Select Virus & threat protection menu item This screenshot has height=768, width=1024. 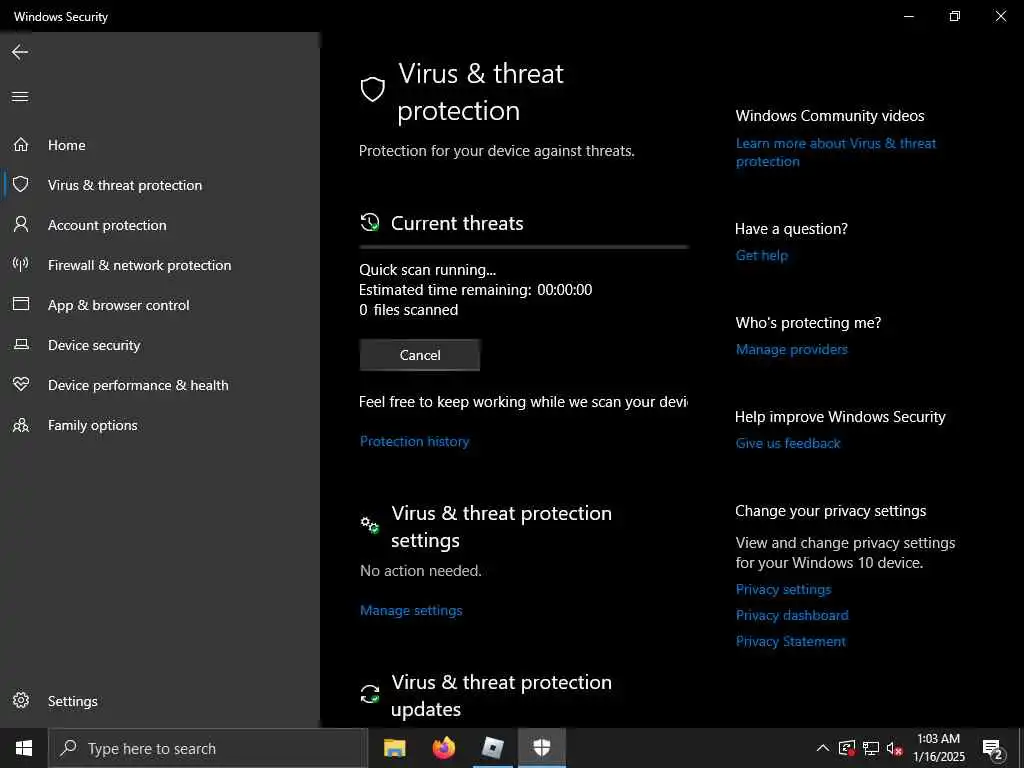[125, 185]
